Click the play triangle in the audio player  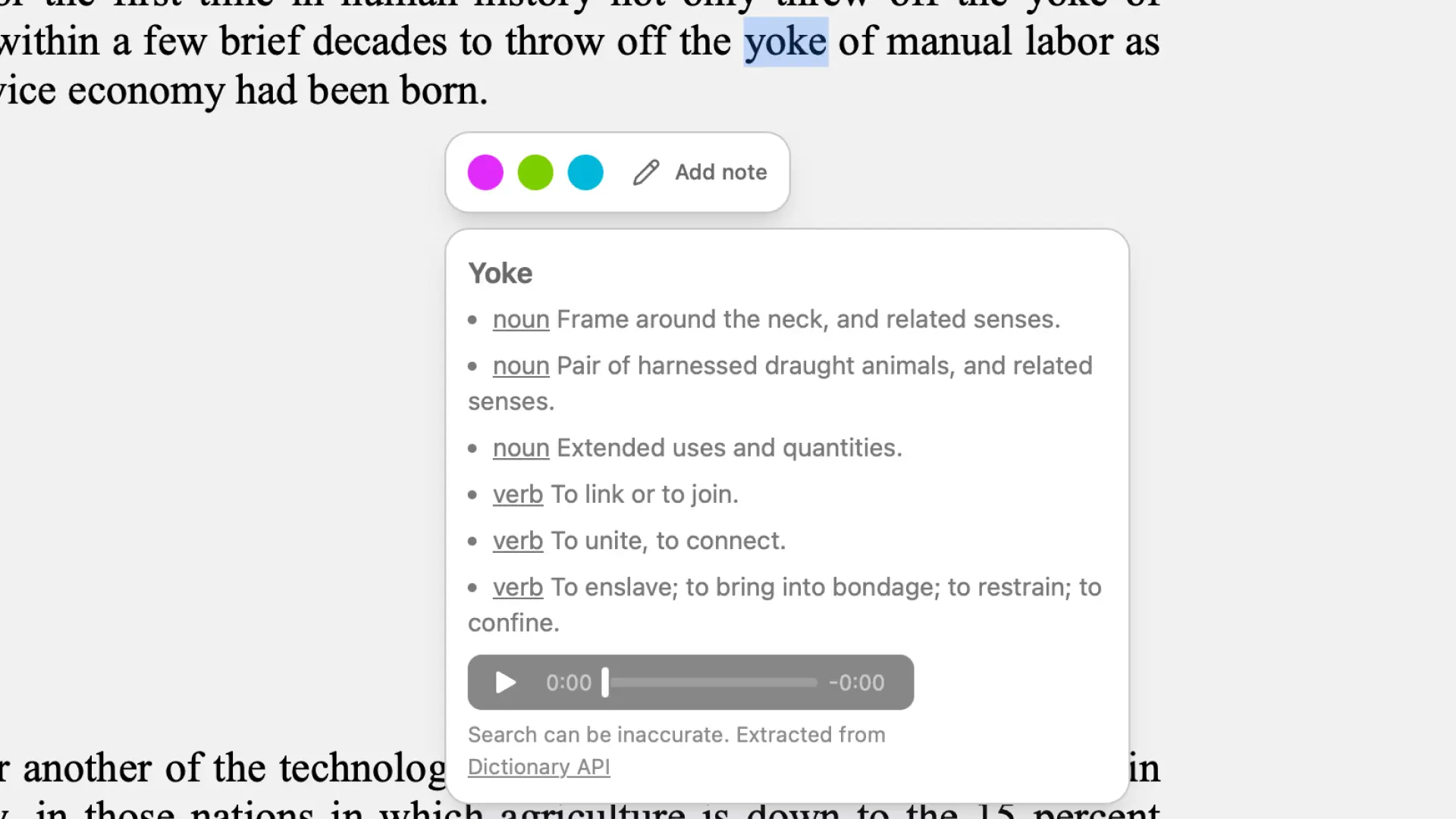tap(504, 682)
